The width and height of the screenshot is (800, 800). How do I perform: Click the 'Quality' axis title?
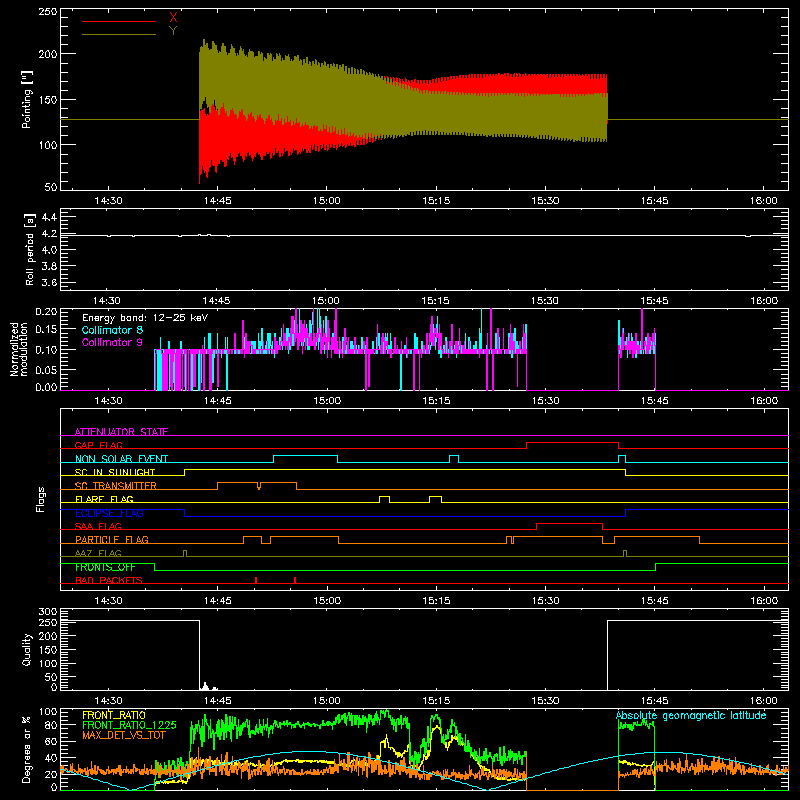pyautogui.click(x=27, y=649)
